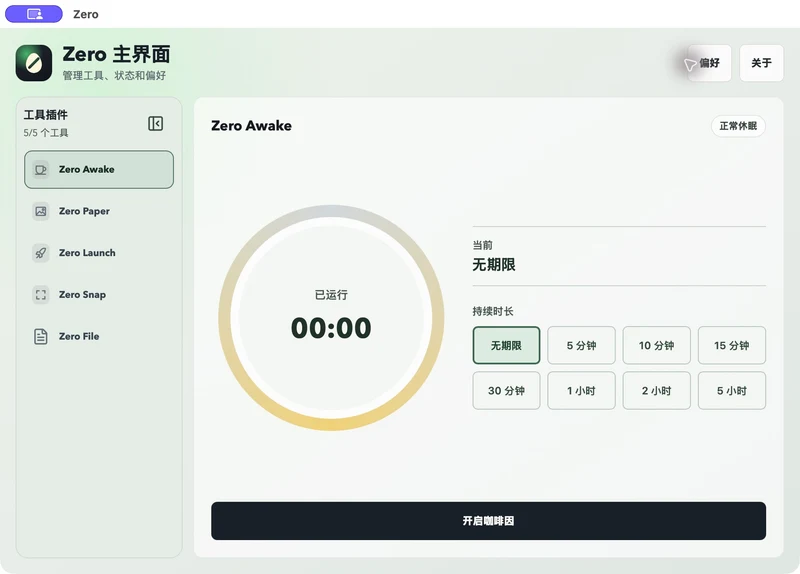The width and height of the screenshot is (800, 574).
Task: Click the Zero 主界面 title
Action: point(116,54)
